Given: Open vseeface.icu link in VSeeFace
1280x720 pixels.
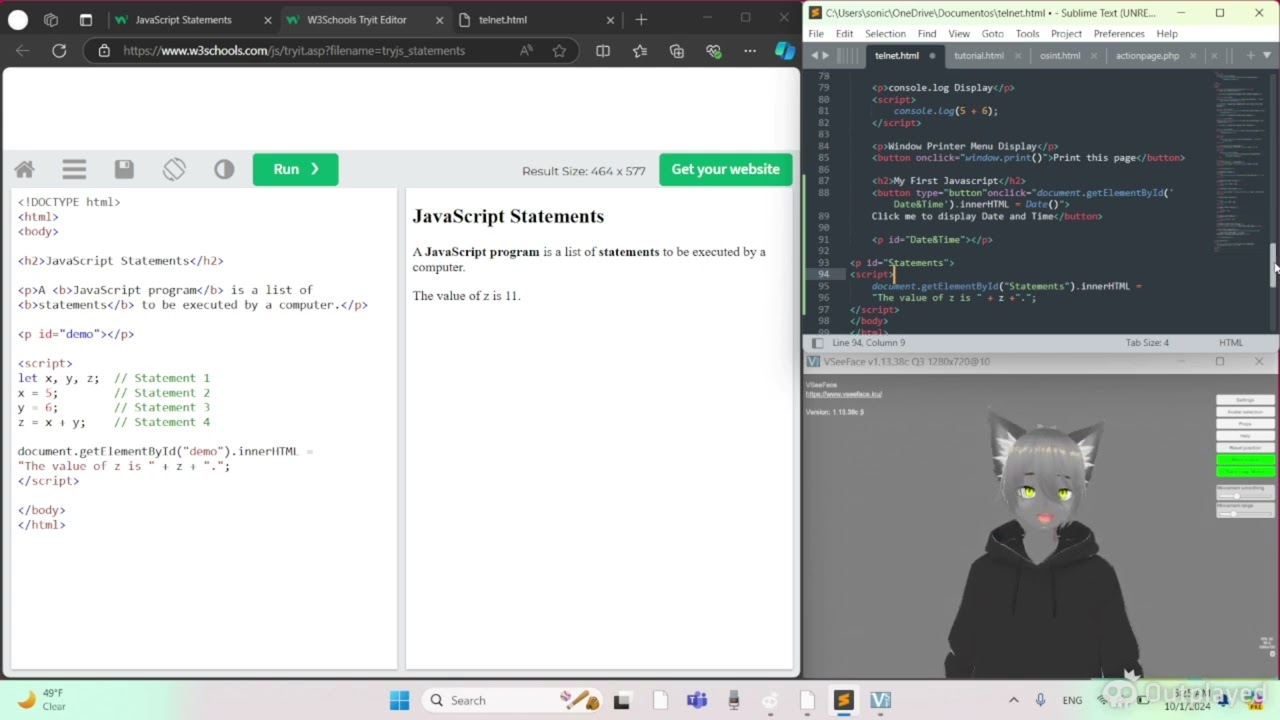Looking at the screenshot, I should (844, 394).
